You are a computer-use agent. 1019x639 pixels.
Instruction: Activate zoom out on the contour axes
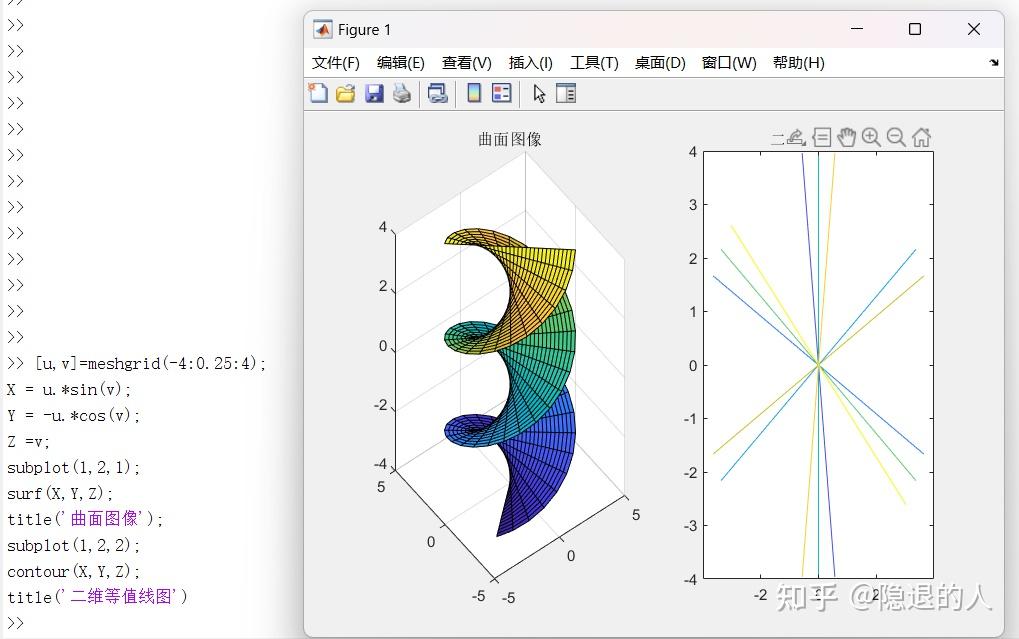coord(896,137)
